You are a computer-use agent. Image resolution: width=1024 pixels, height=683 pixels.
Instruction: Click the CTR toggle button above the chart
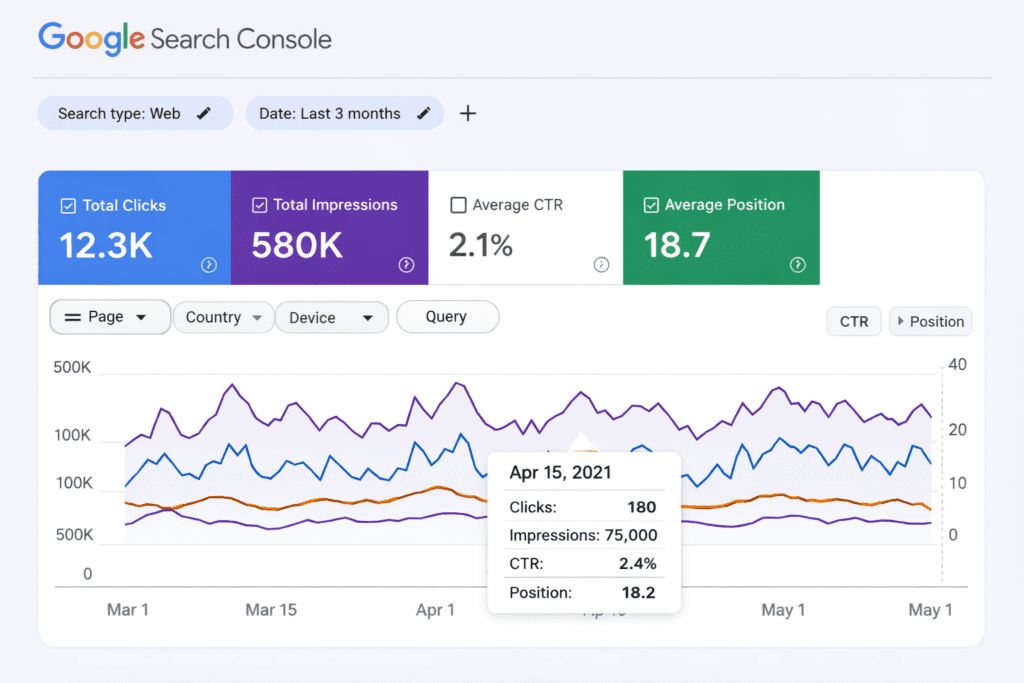[853, 321]
